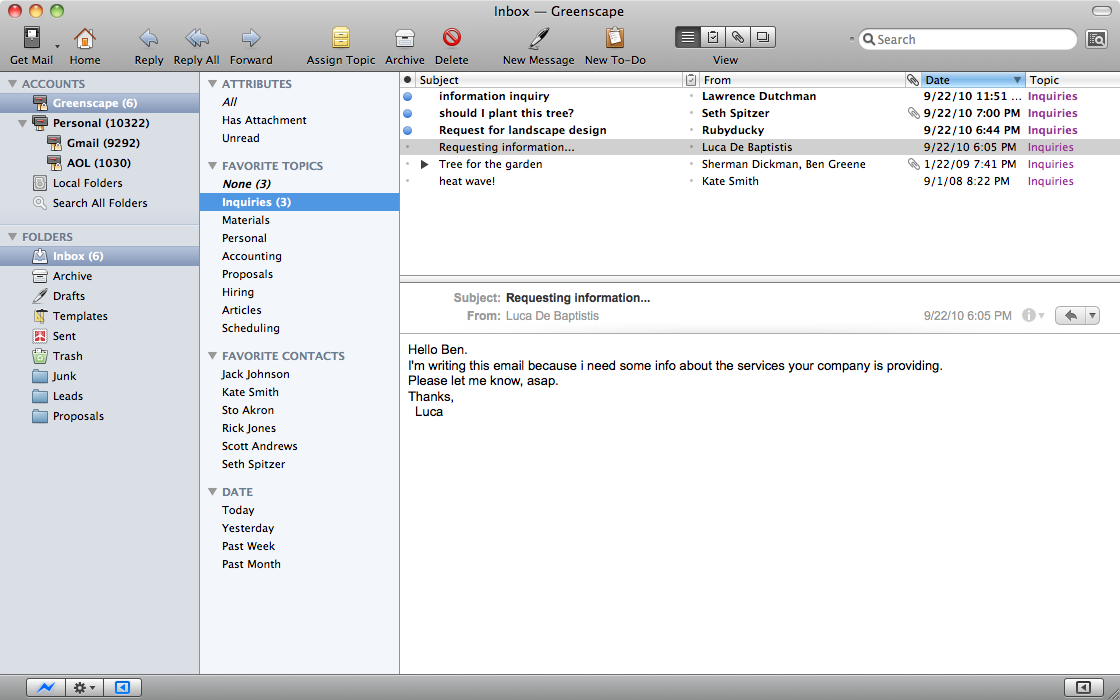Archive the selected message via toolbar

tap(404, 39)
